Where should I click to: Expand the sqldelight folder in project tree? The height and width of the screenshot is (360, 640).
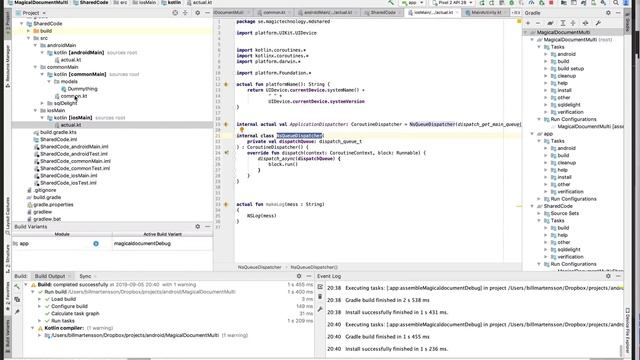click(42, 103)
